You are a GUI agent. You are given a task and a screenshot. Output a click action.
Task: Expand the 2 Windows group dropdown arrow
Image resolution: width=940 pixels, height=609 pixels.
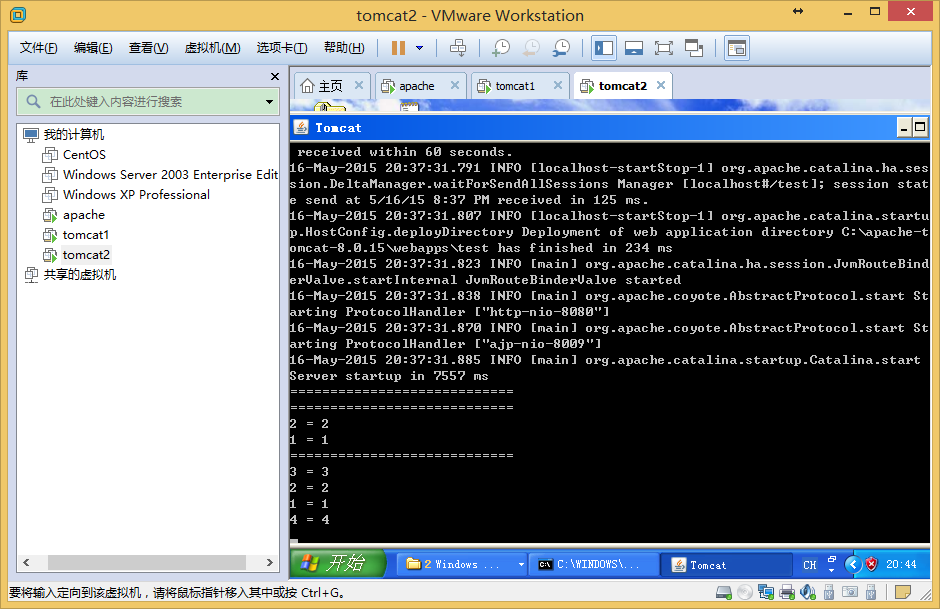coord(521,564)
